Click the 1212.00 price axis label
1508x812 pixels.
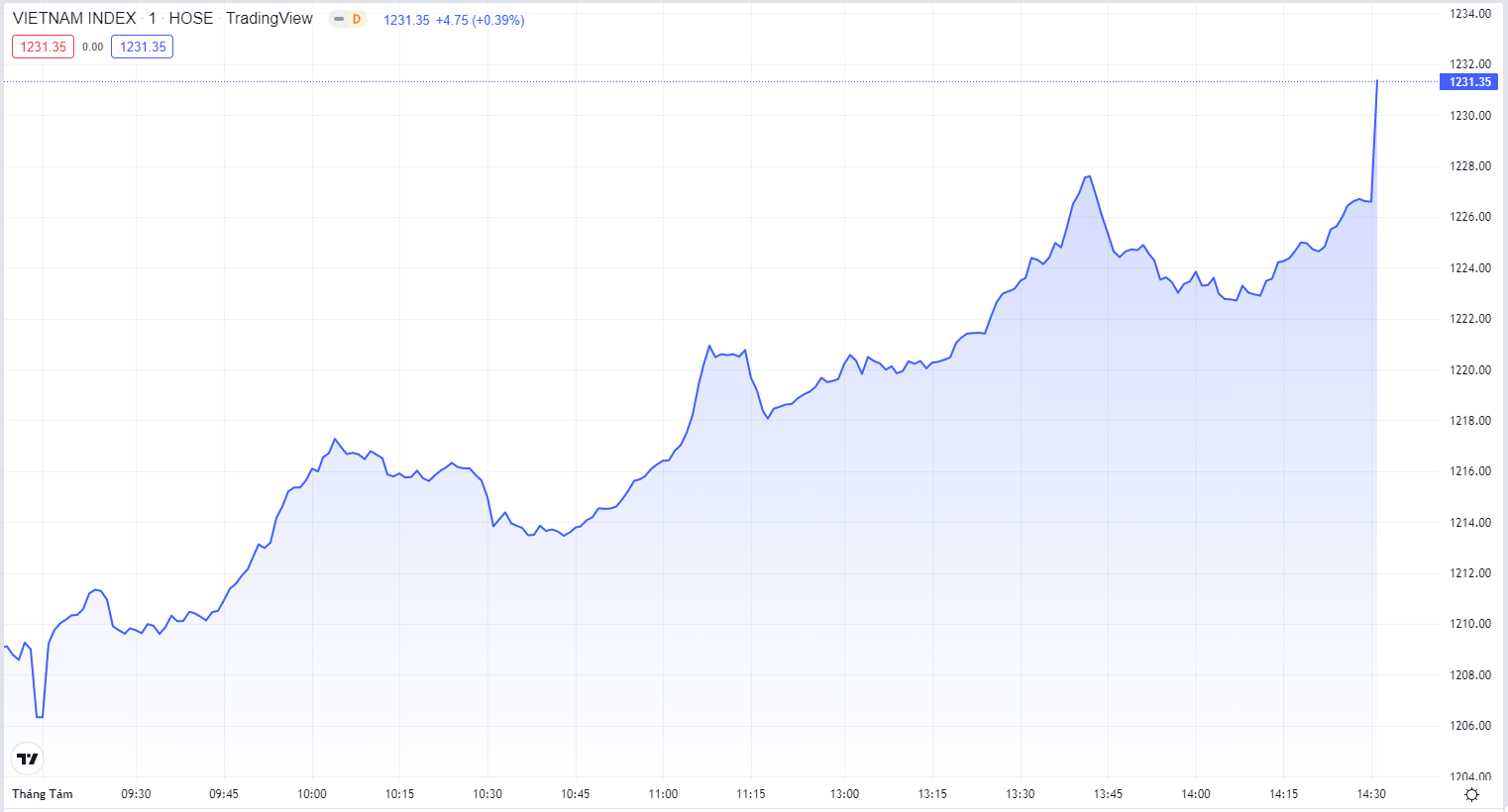pos(1470,573)
